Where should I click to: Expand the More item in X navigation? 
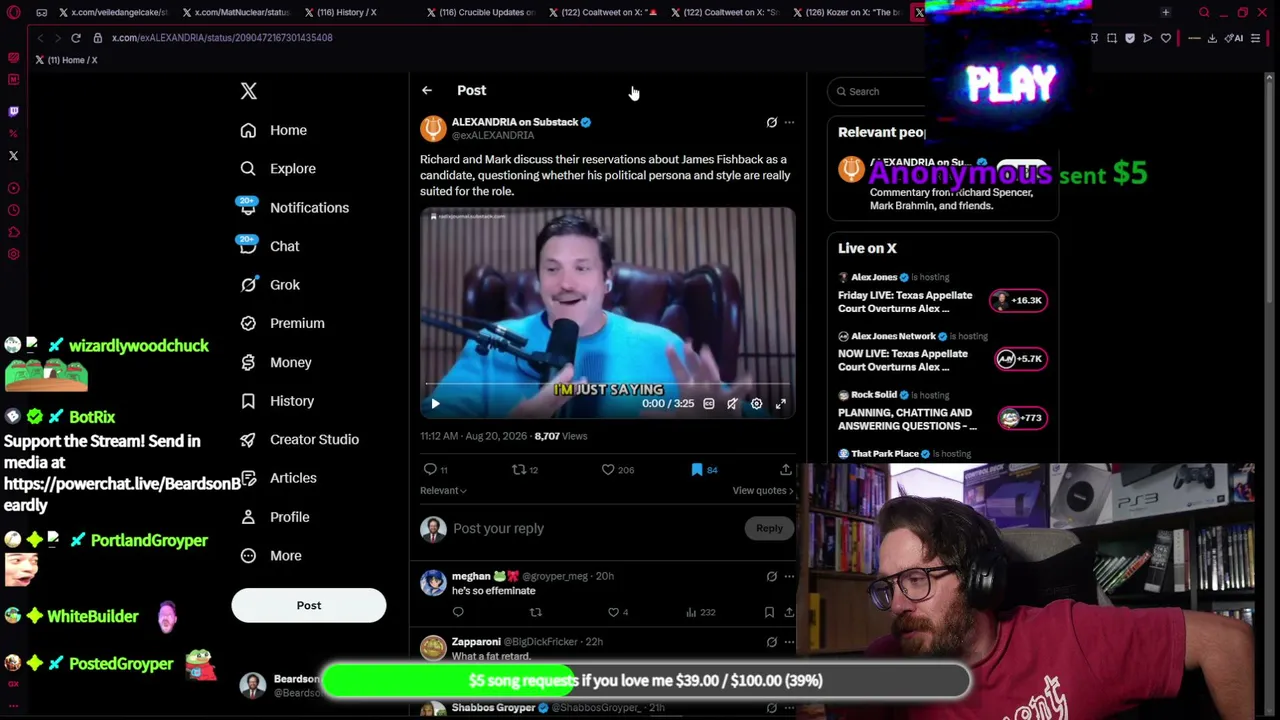click(271, 556)
